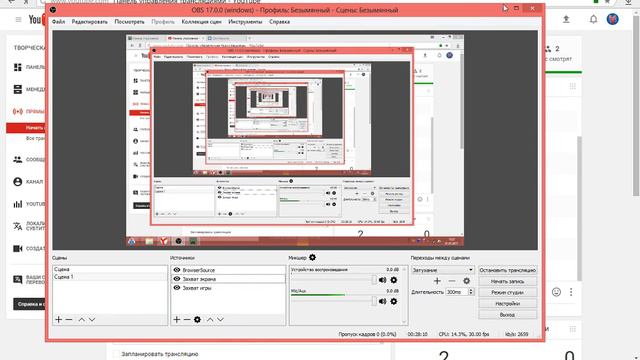Click the OBS preview canvas thumbnail
Viewport: 640px width, 360px height.
(x=295, y=140)
